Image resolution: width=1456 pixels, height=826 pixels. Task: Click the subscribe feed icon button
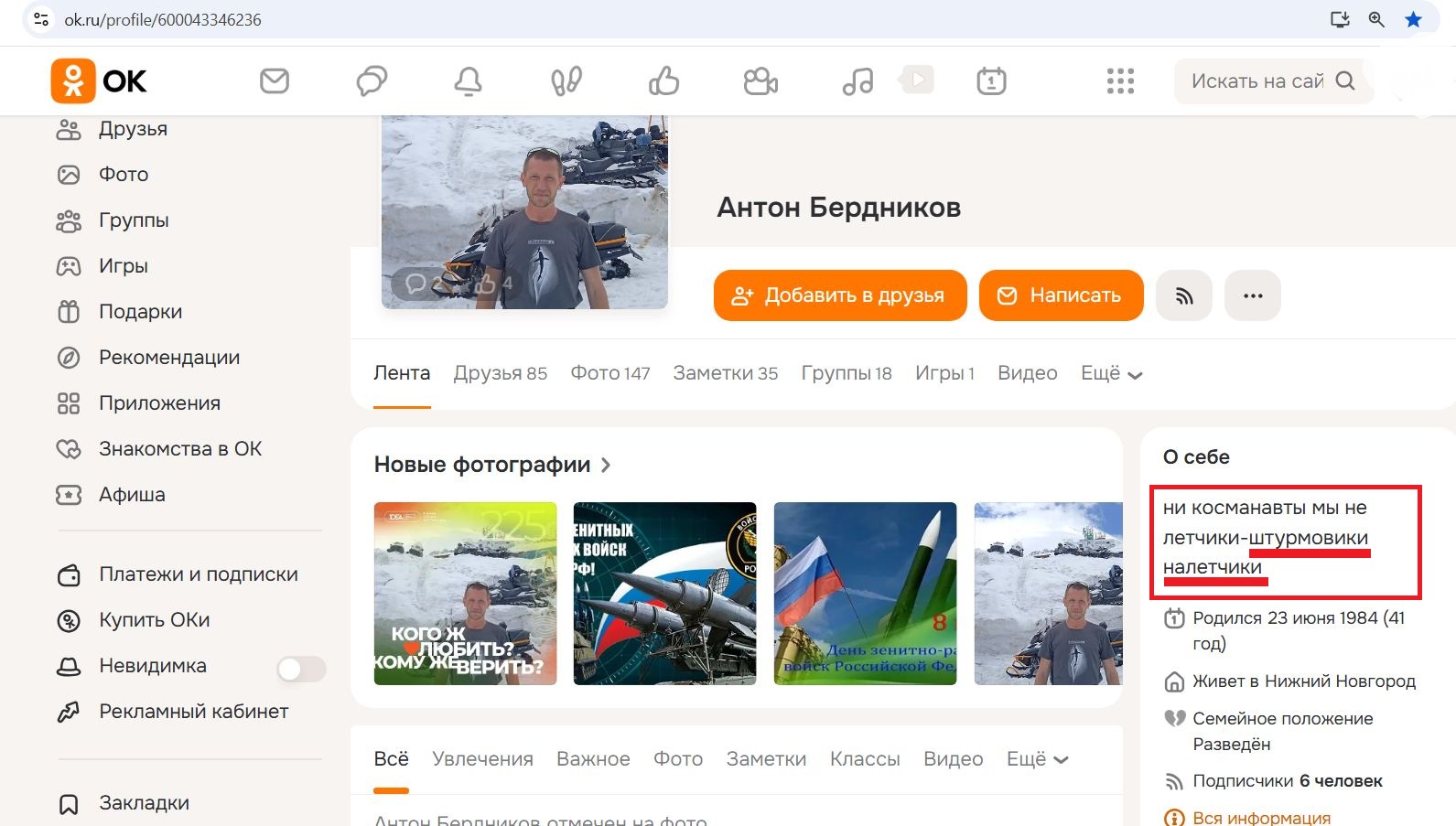pyautogui.click(x=1184, y=295)
